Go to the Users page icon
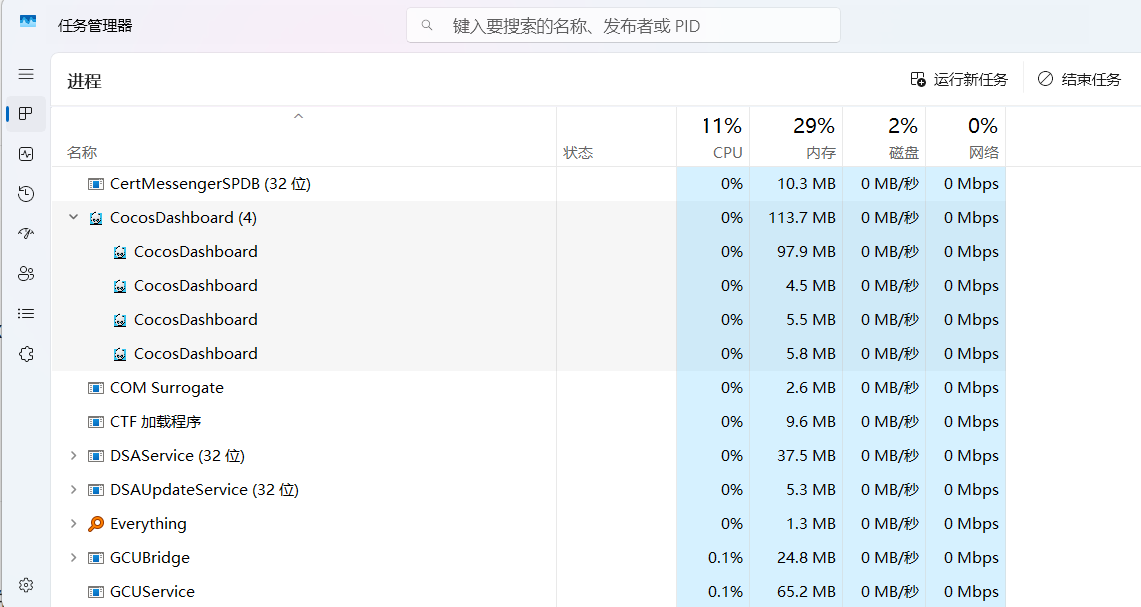 click(26, 274)
